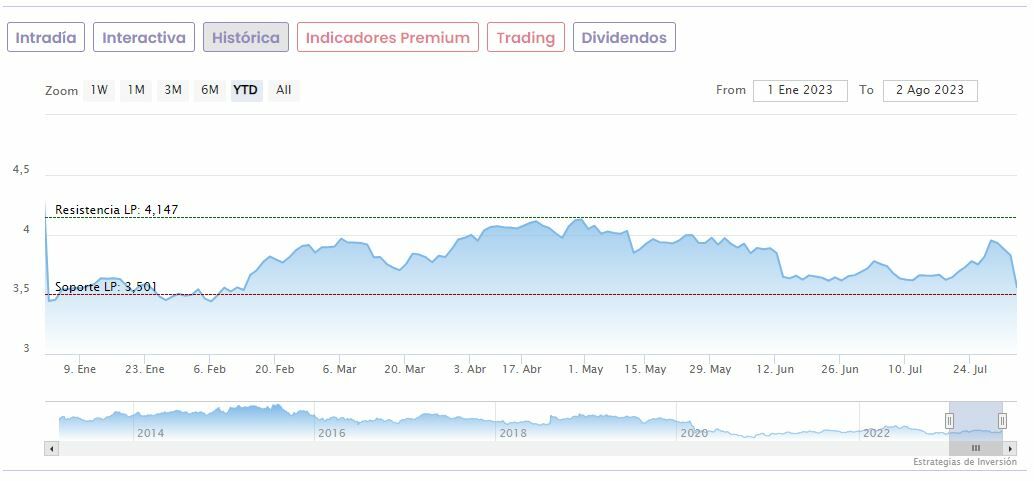Set zoom range to 1W

tap(99, 90)
